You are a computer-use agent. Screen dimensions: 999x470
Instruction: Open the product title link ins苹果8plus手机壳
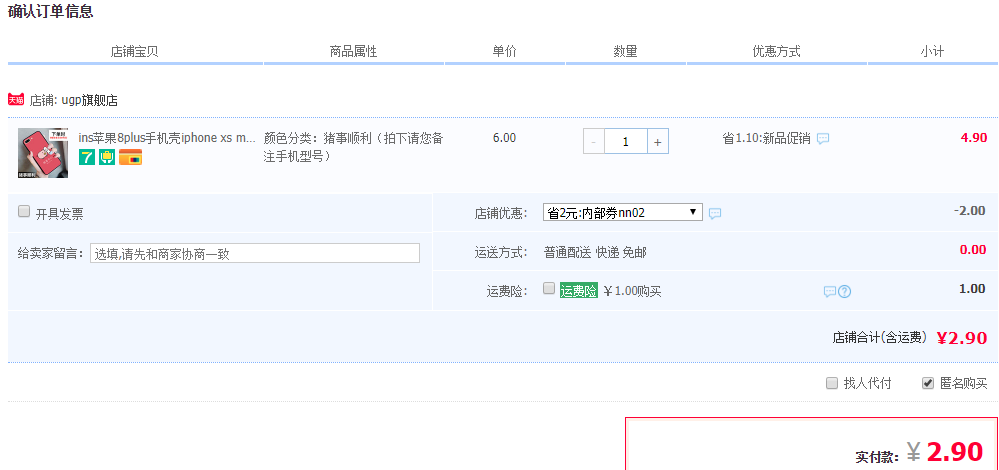pos(166,138)
